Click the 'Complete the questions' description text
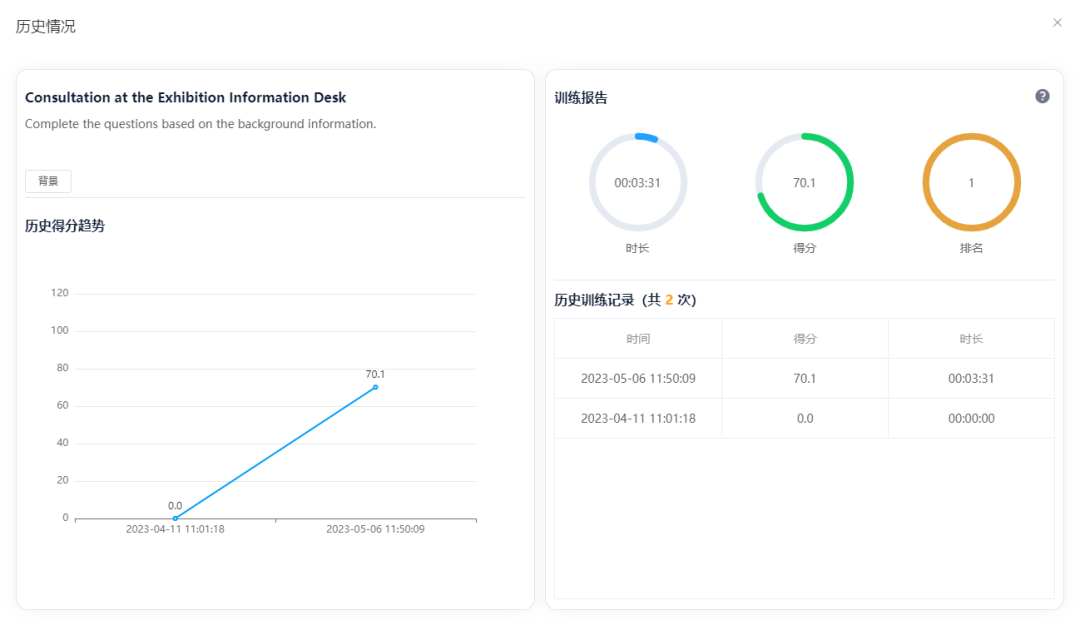Screen dimensions: 1080x635 click(x=200, y=124)
